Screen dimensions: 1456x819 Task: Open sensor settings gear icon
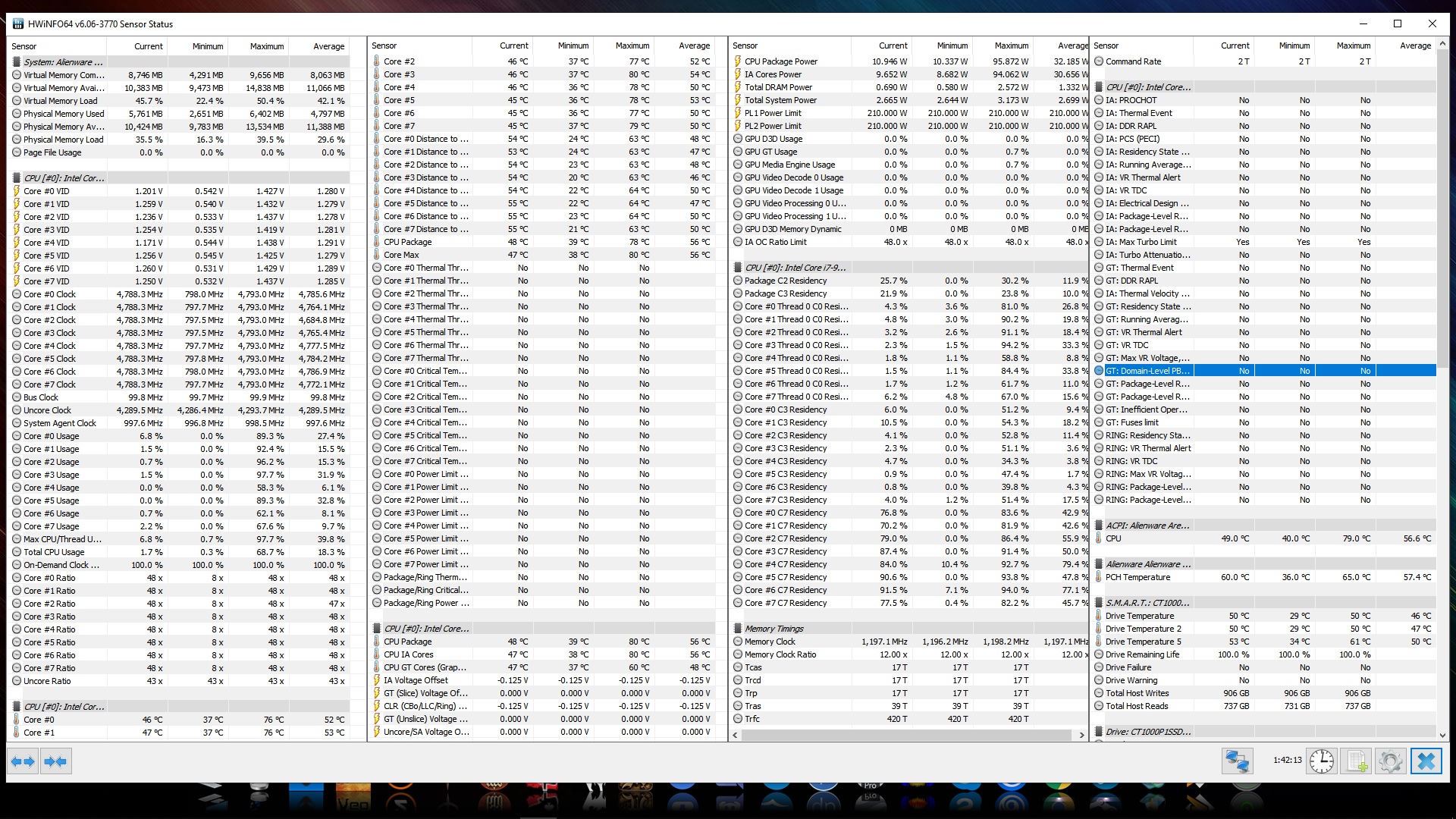point(1391,761)
